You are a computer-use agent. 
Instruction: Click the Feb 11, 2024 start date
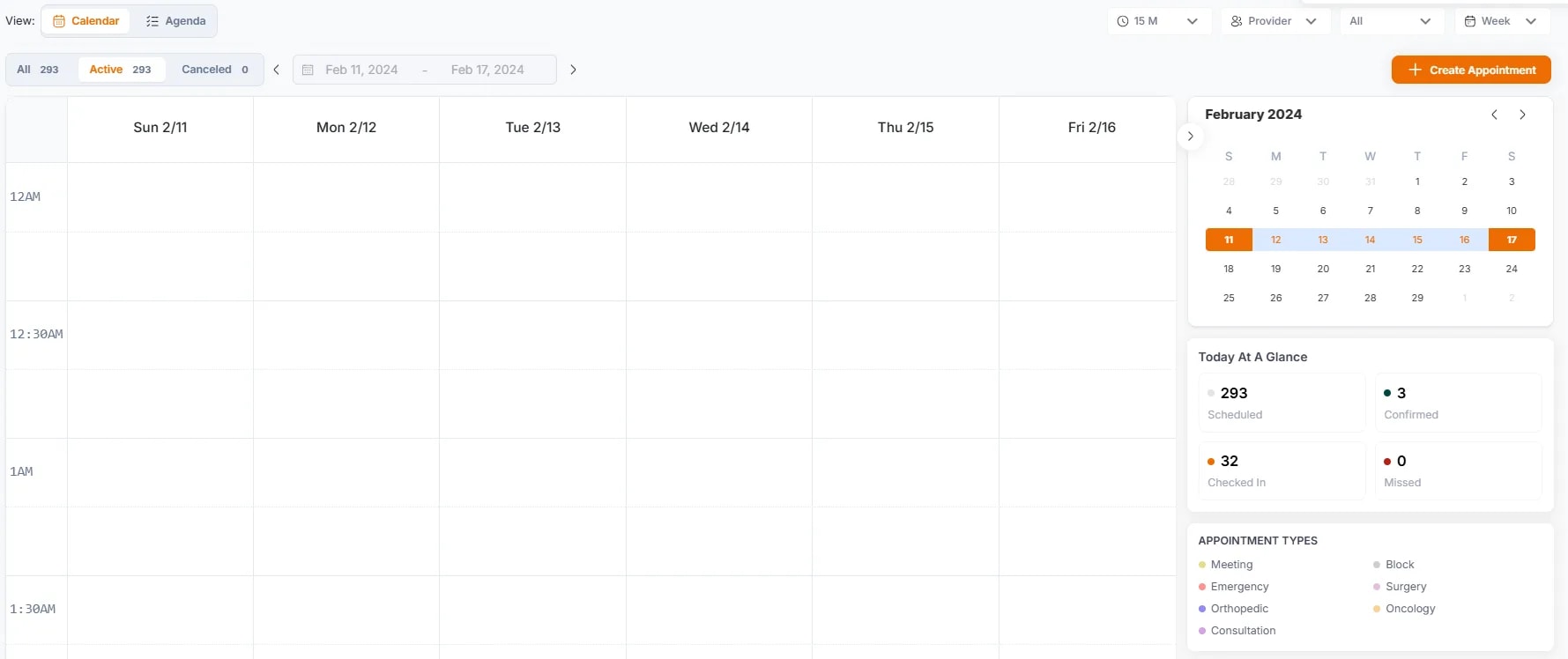(361, 70)
